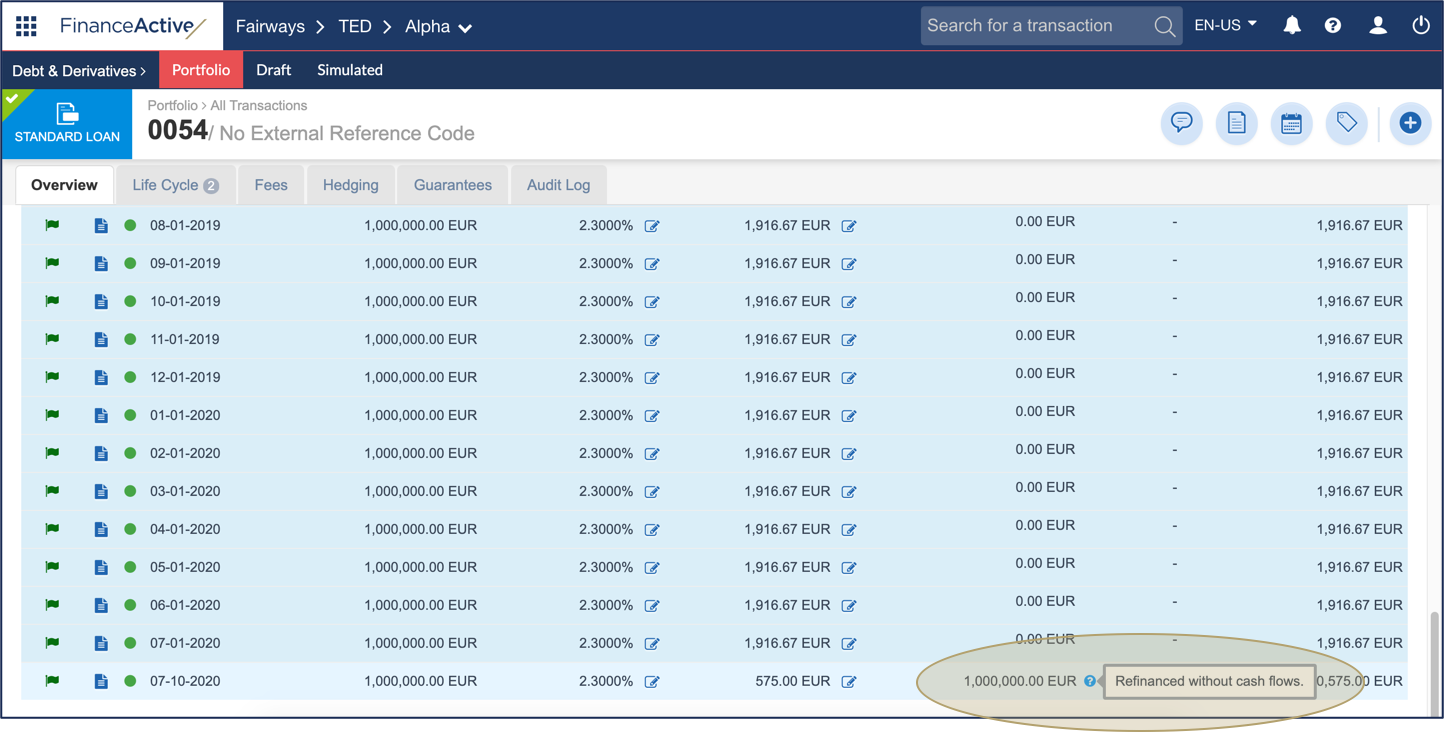Image resolution: width=1444 pixels, height=732 pixels.
Task: Open the Audit Log tab
Action: pos(559,185)
